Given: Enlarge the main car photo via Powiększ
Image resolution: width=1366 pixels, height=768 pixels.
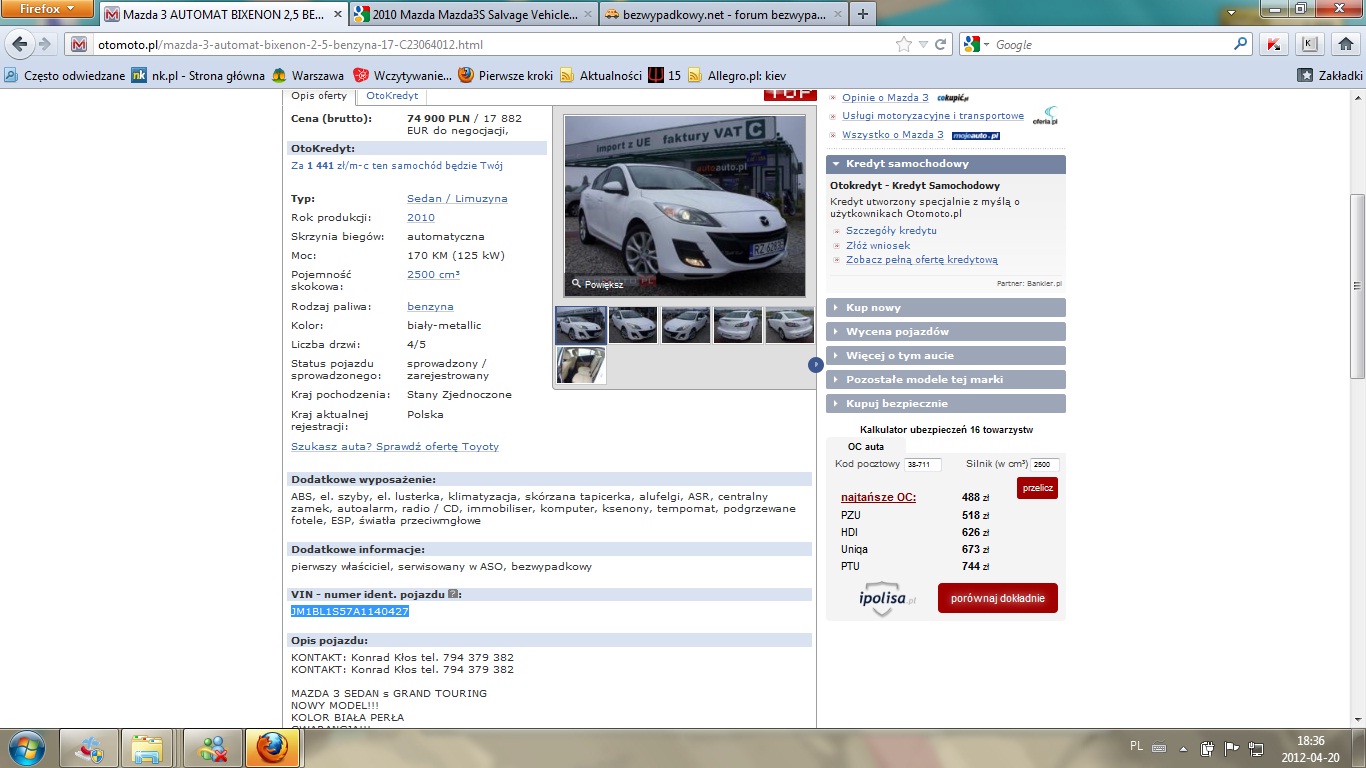Looking at the screenshot, I should tap(597, 284).
